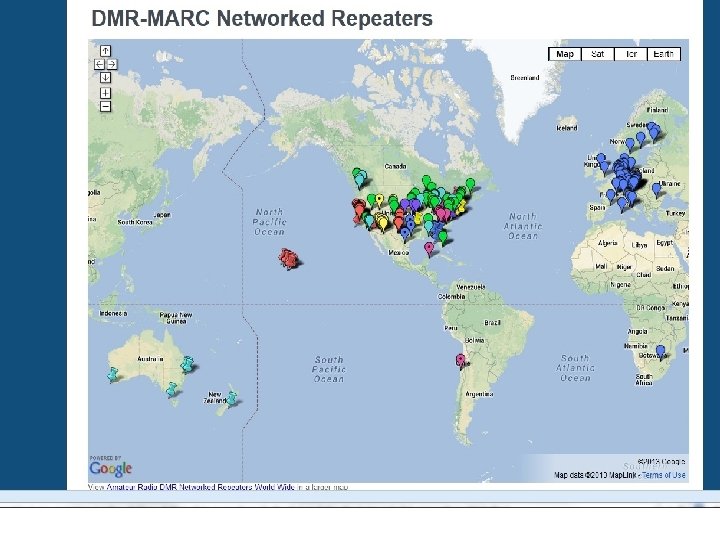
Task: Click the Greenland map label
Action: coord(524,78)
